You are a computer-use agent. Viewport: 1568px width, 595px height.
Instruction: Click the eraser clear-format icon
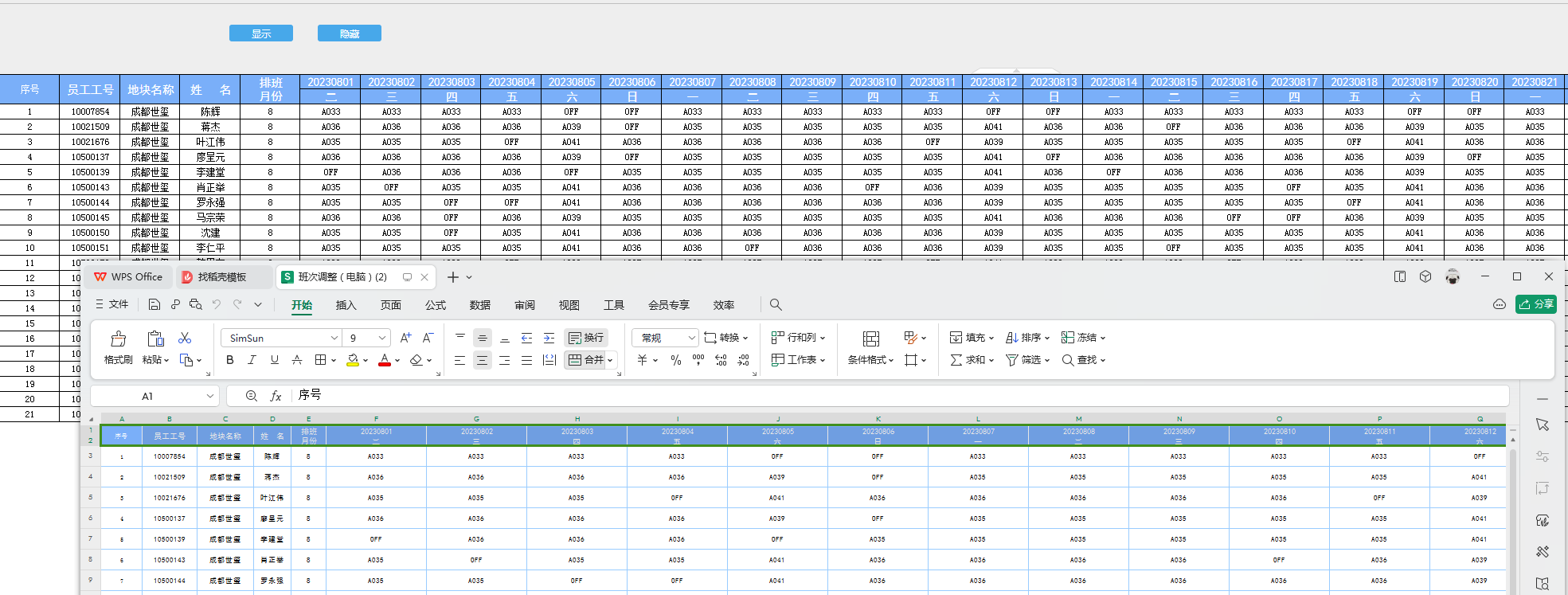[x=416, y=360]
